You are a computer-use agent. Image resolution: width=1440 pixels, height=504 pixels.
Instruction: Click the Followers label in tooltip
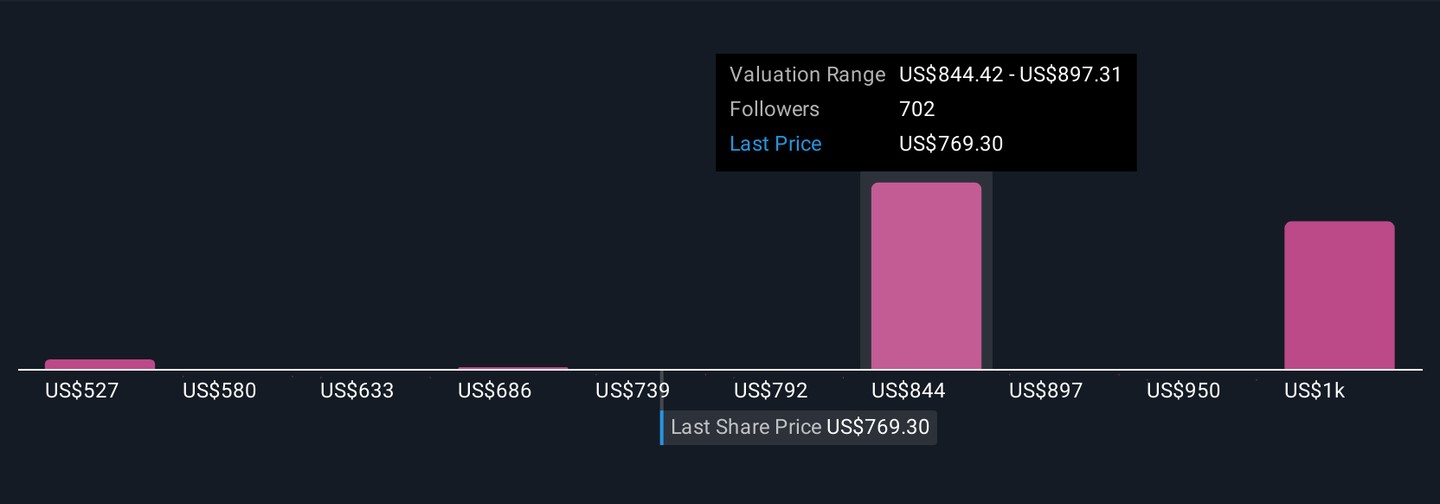coord(774,110)
